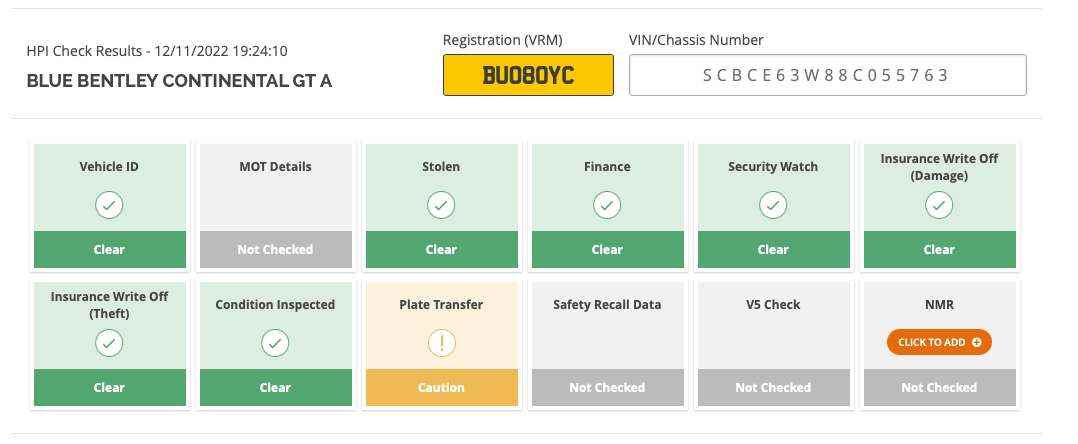Click the Condition Inspected checkmark icon
1078x444 pixels.
(x=275, y=343)
